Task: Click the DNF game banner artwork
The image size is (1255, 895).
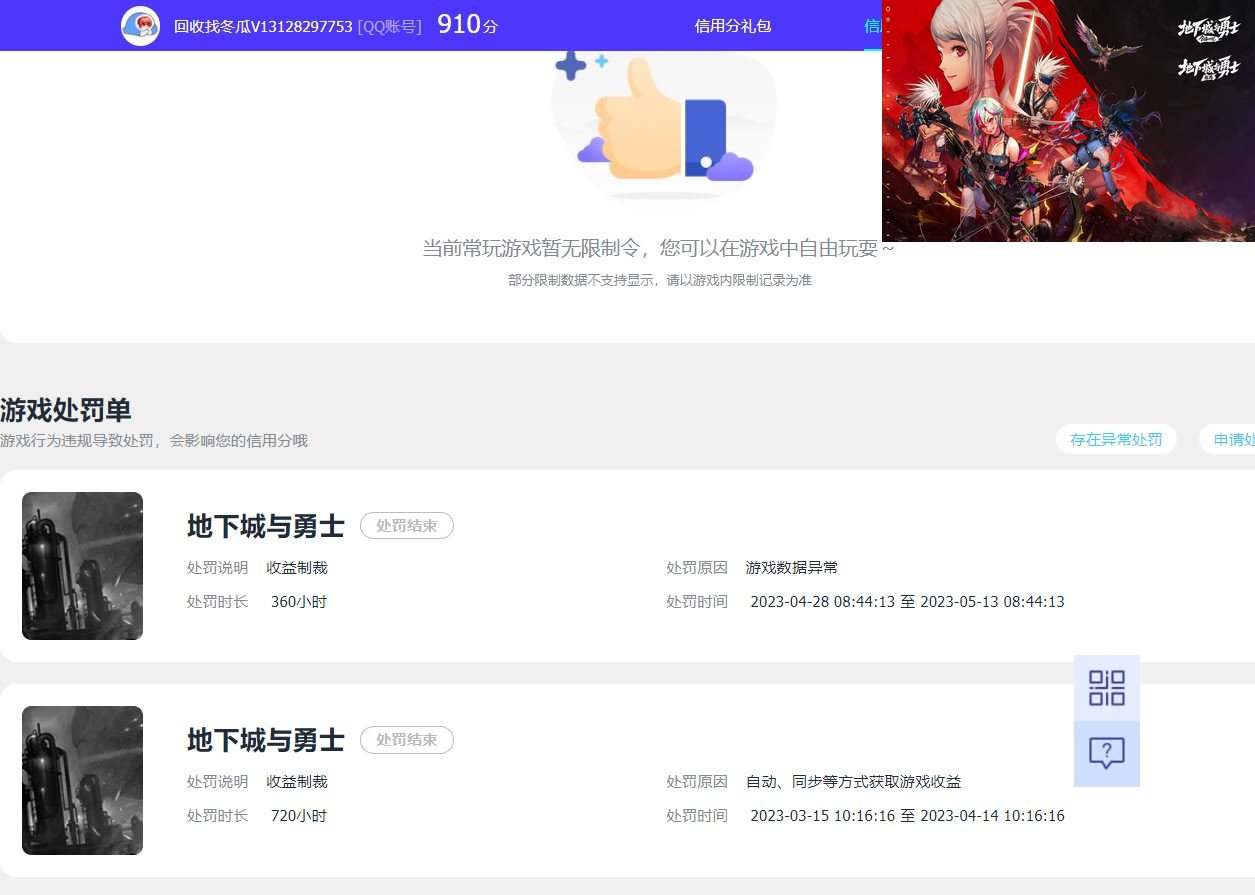Action: point(1068,120)
